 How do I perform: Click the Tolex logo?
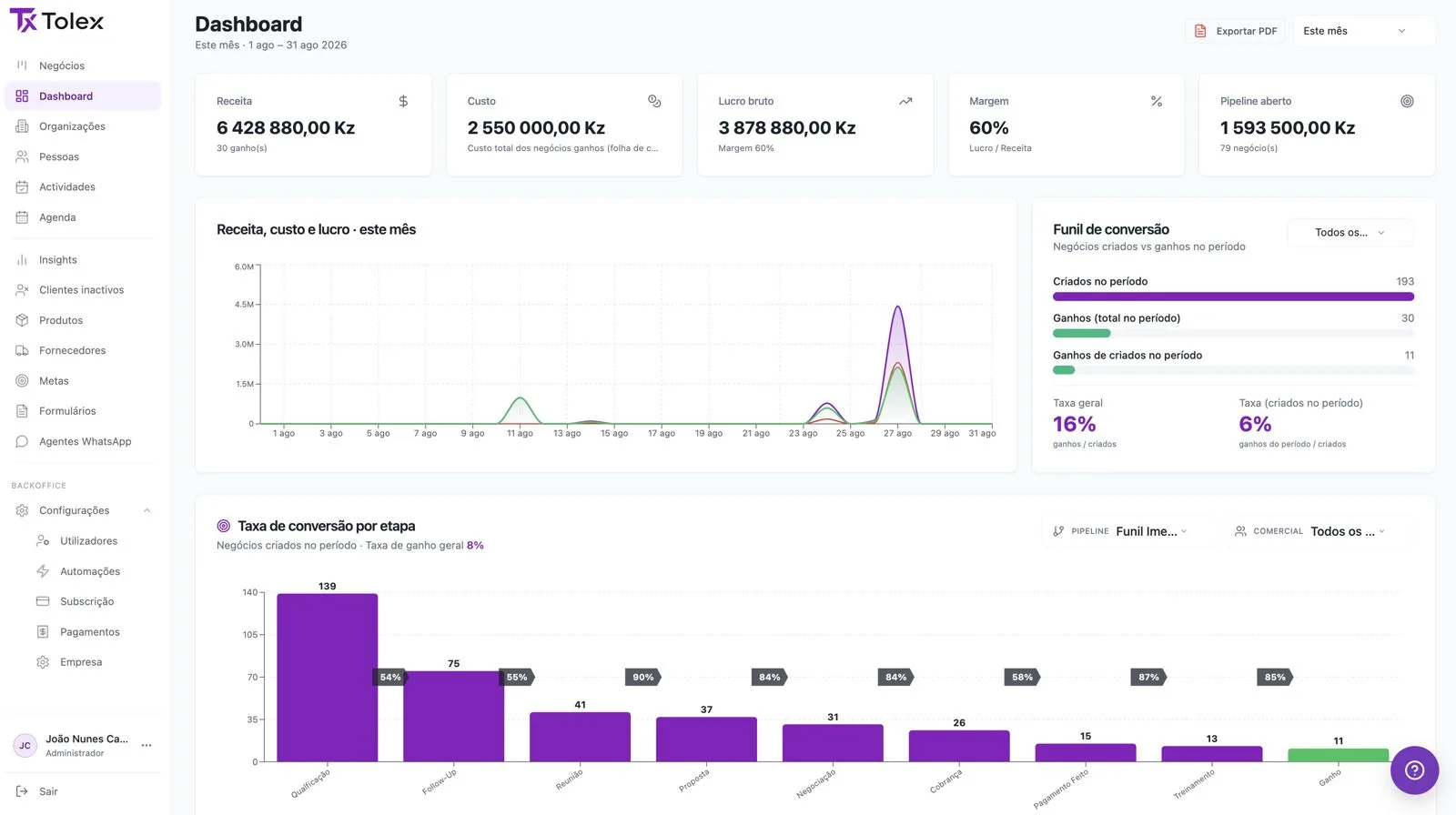tap(56, 21)
